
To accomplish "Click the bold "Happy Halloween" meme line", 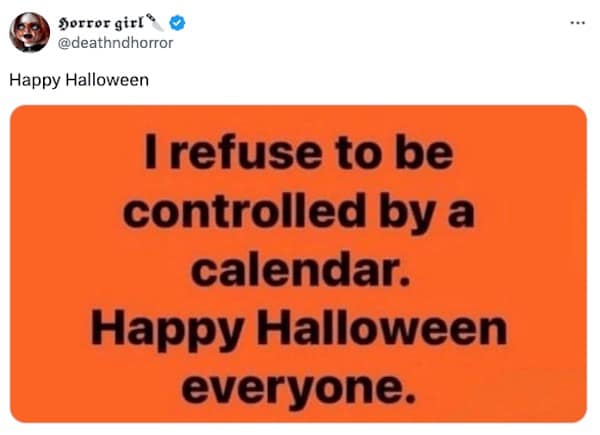I will pyautogui.click(x=298, y=327).
